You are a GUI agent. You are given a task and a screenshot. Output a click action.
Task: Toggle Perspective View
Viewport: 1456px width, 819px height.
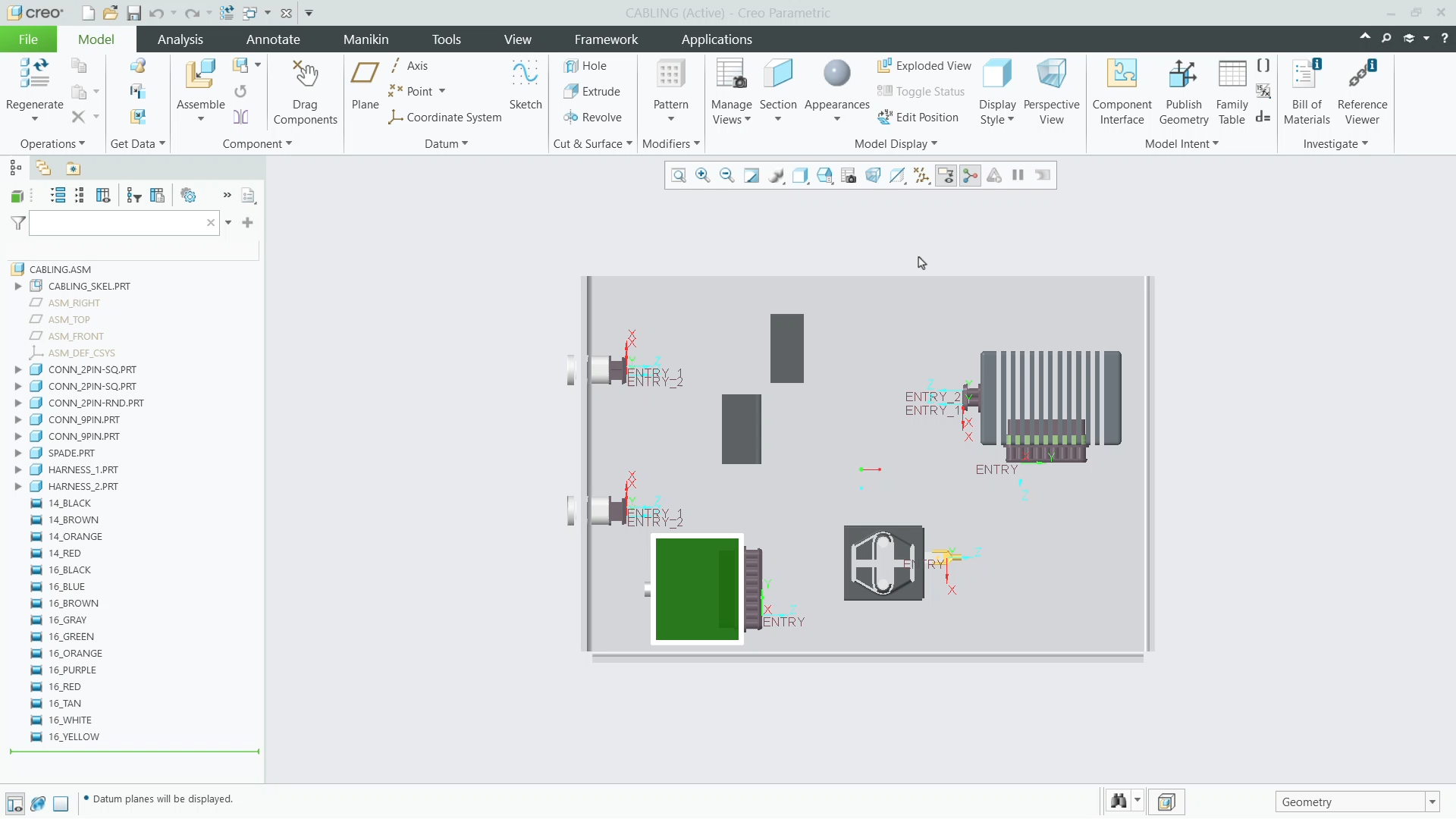click(x=1051, y=91)
